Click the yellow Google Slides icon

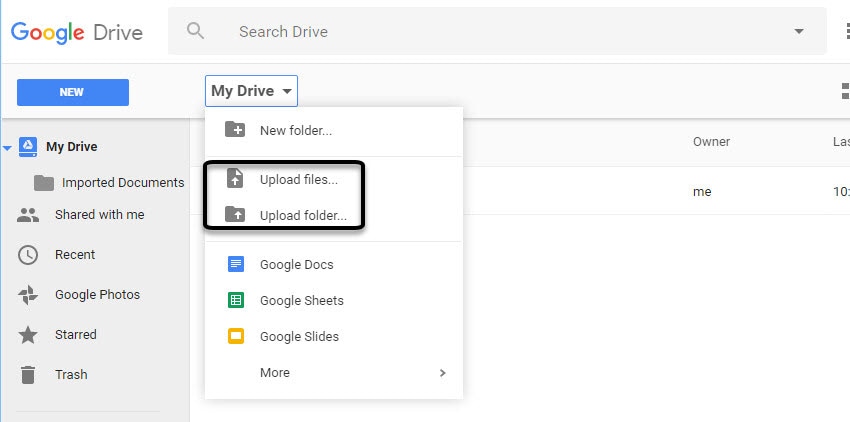tap(236, 336)
